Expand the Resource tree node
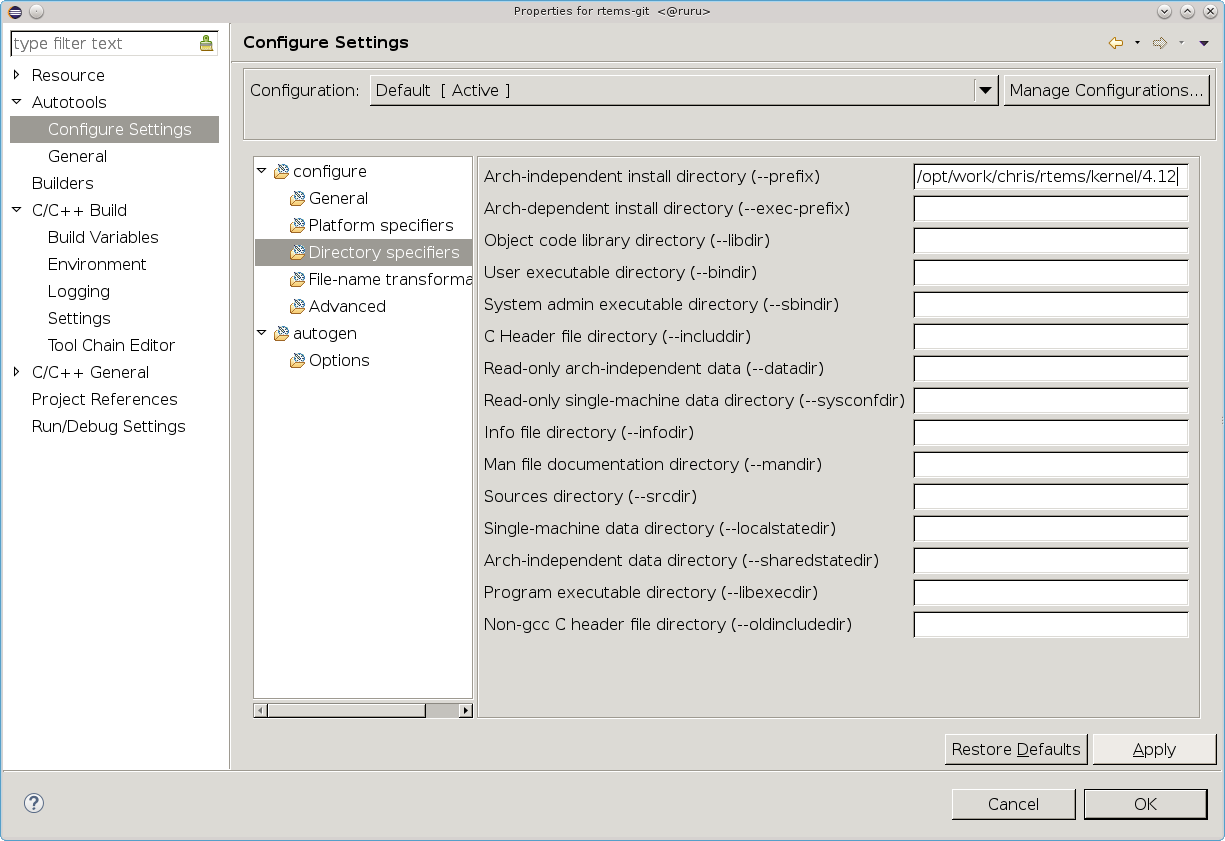Image resolution: width=1225 pixels, height=841 pixels. [17, 75]
